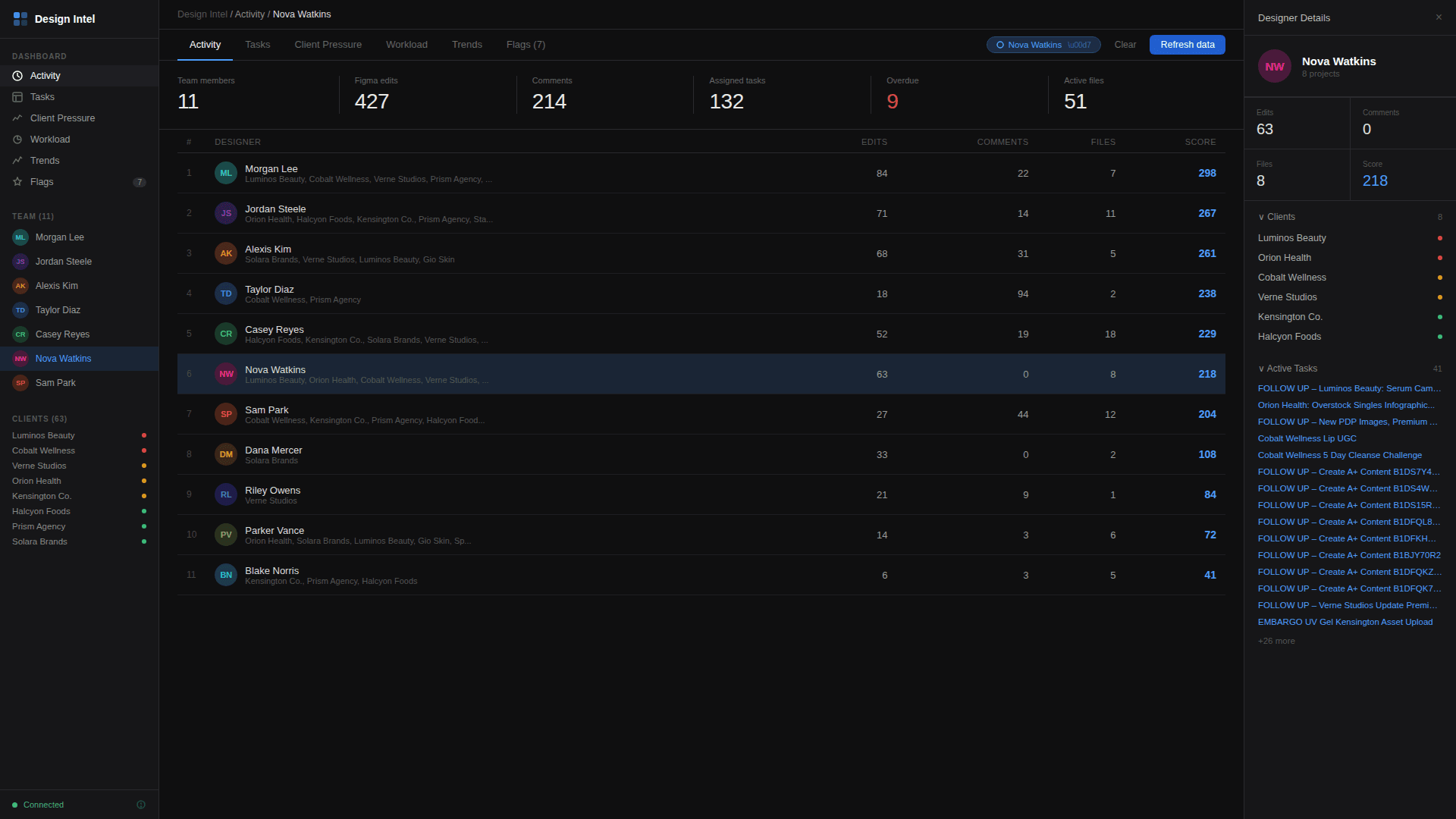Click the info icon beside Connected status
This screenshot has width=1456, height=819.
coord(141,805)
